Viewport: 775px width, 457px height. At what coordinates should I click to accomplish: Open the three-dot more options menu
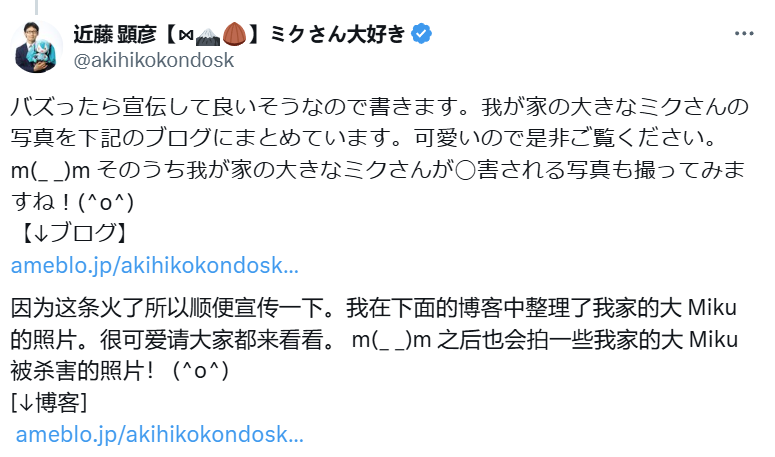[x=744, y=33]
